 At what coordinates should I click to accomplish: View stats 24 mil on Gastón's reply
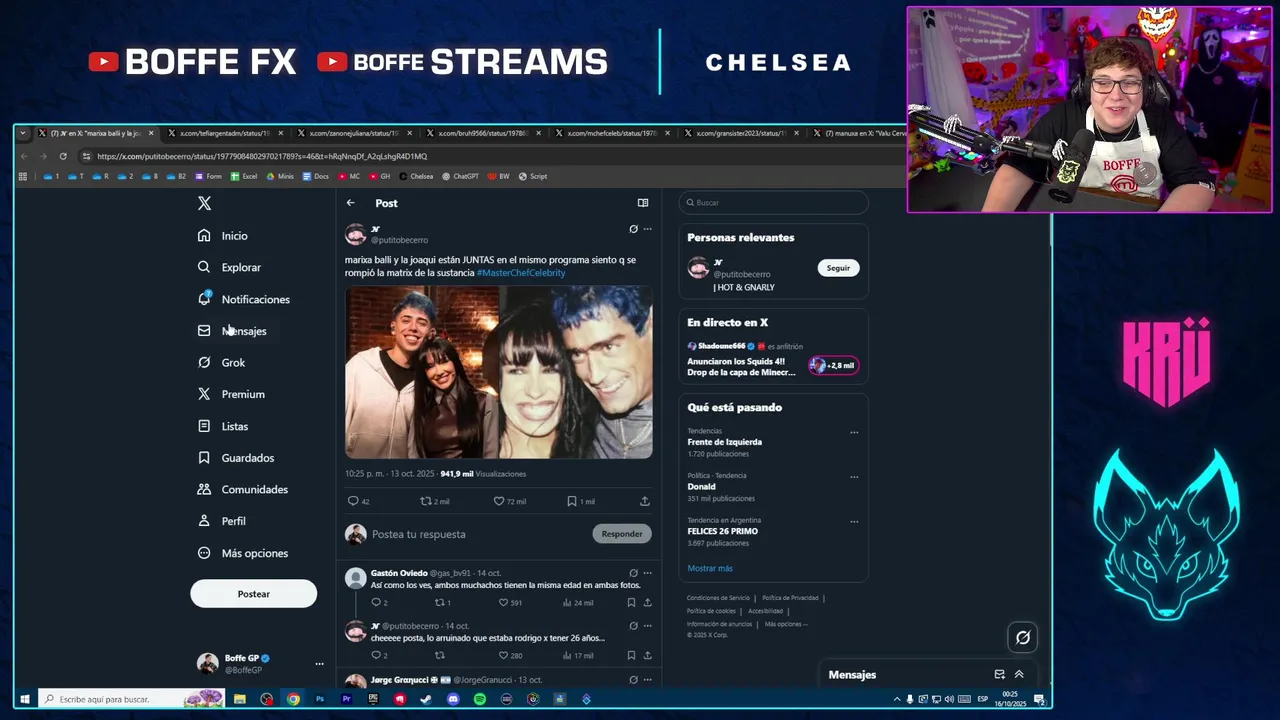tap(578, 603)
